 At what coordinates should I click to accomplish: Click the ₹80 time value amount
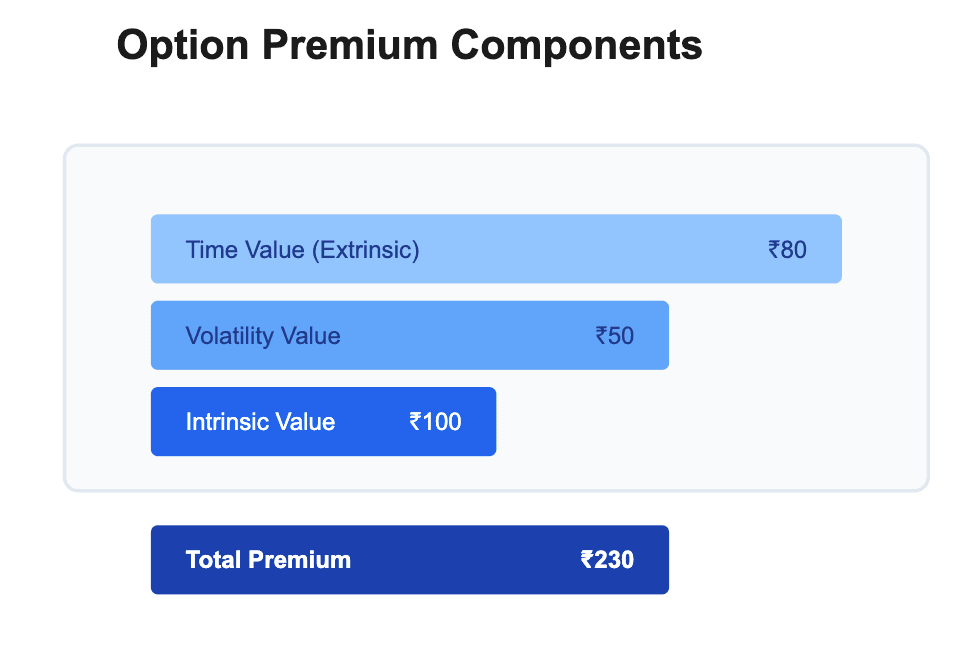(787, 250)
